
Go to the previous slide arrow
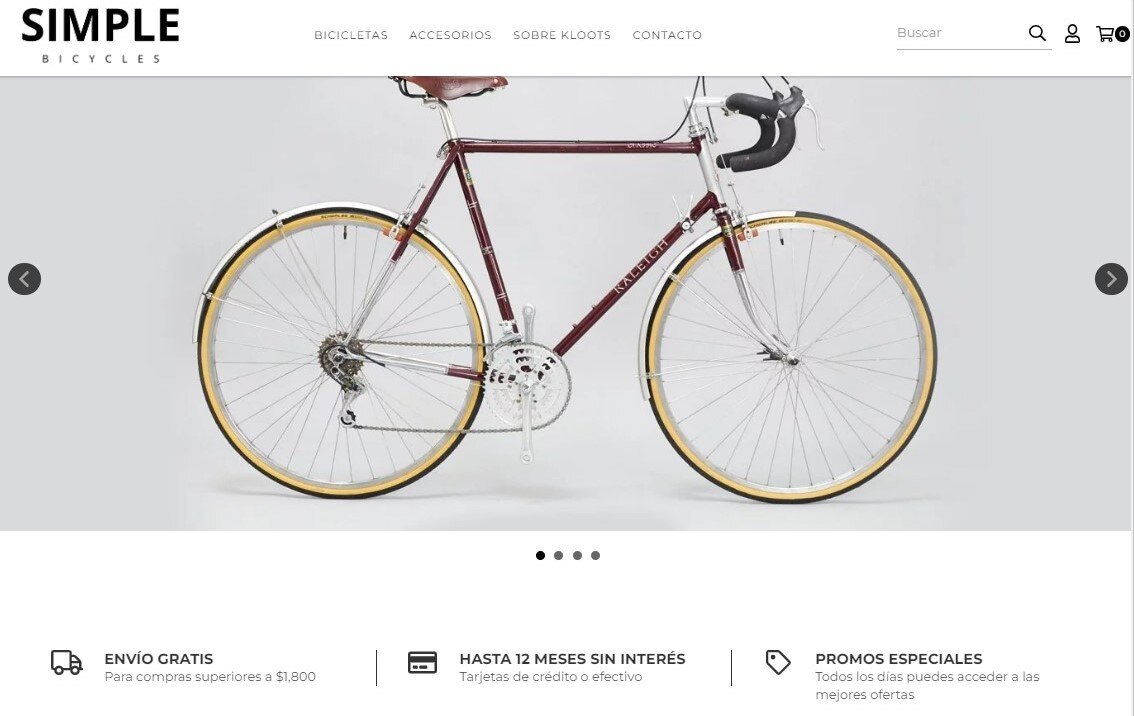click(x=25, y=279)
